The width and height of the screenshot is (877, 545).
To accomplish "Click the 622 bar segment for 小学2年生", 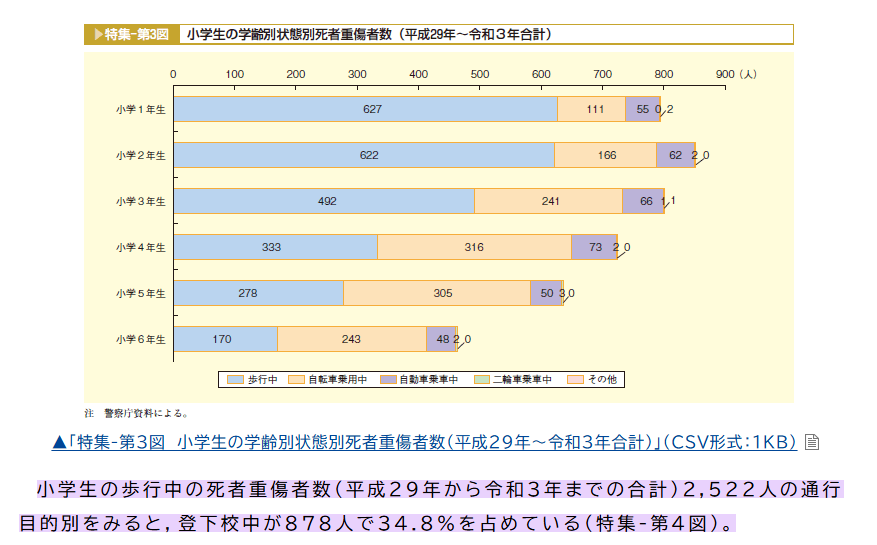I will (x=364, y=155).
